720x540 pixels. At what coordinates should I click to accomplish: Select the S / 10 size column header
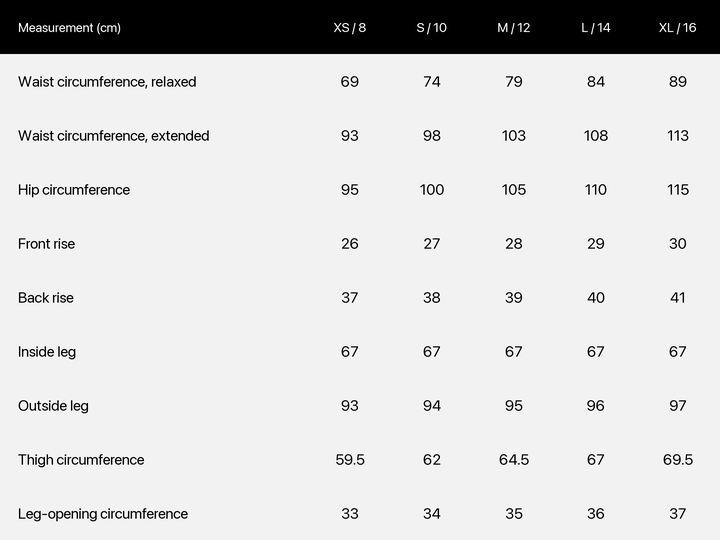click(x=432, y=28)
